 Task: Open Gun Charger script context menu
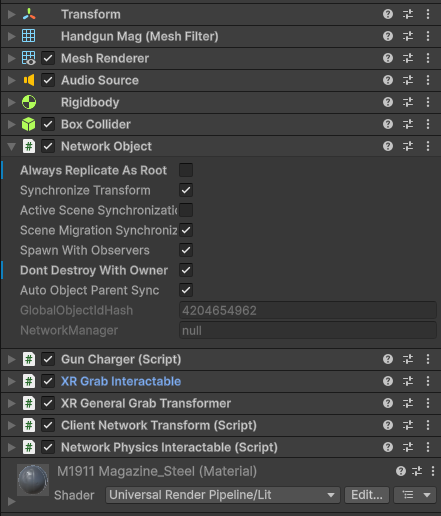pos(428,359)
